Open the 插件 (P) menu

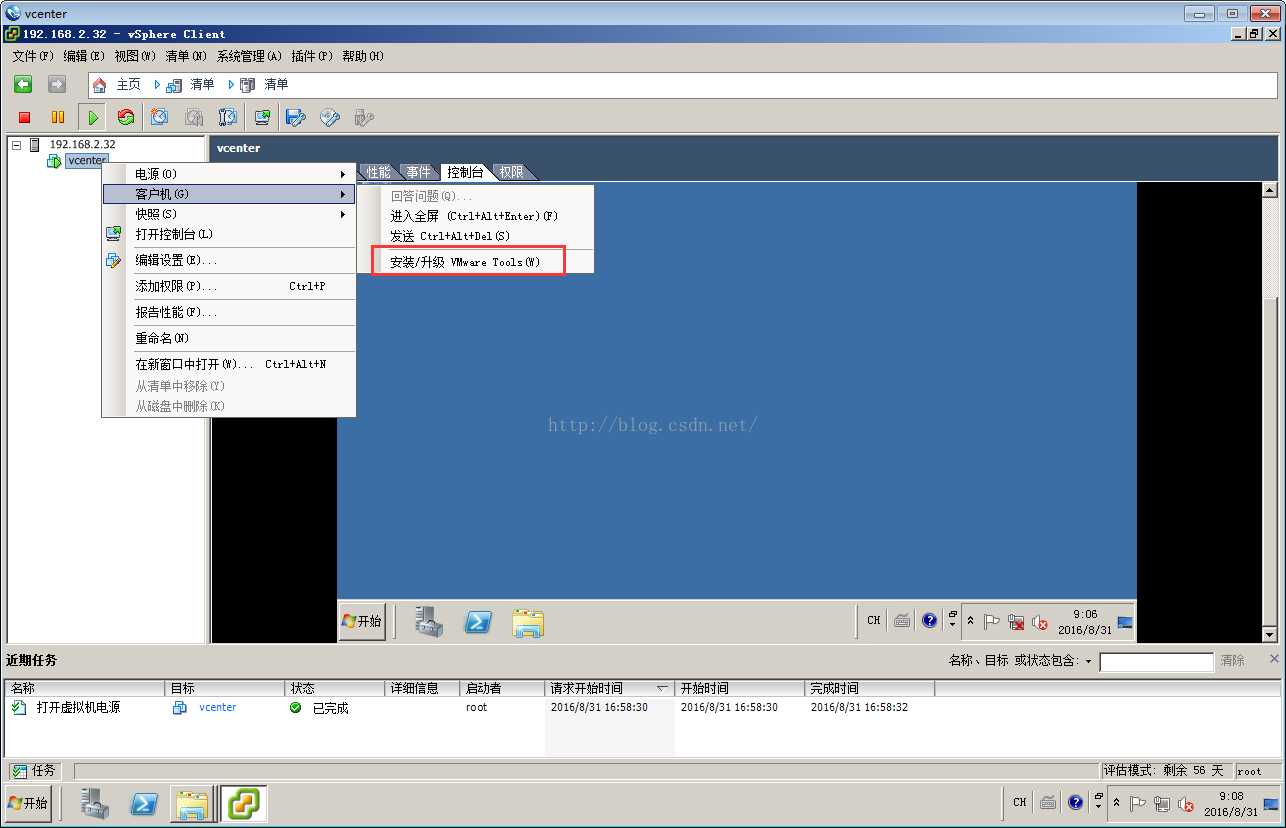[x=312, y=56]
